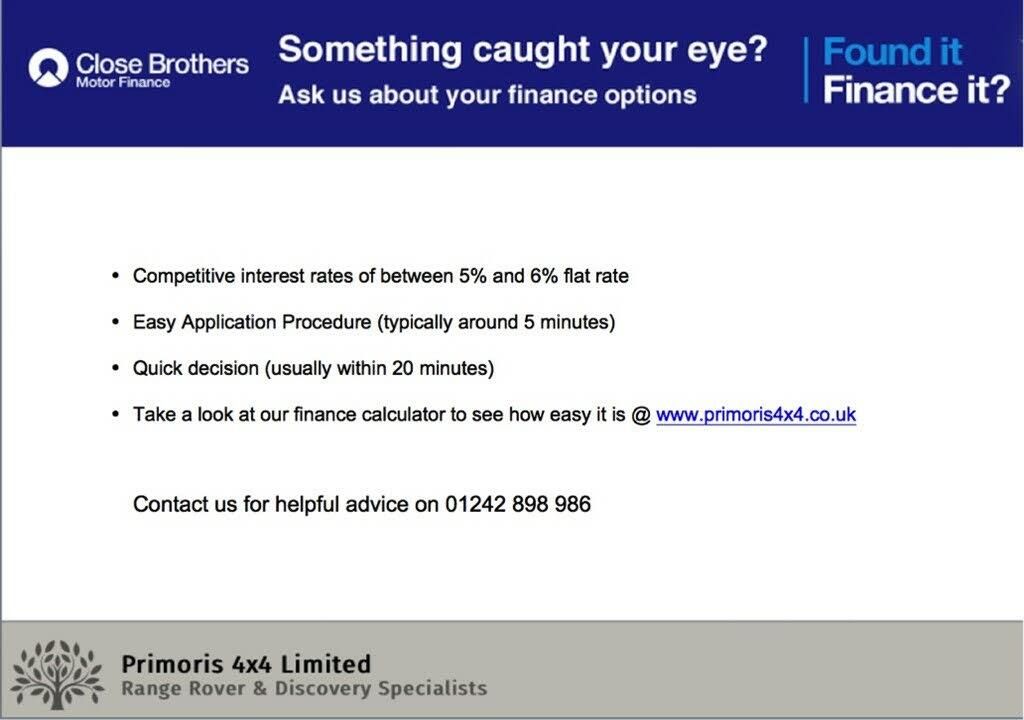
Task: Click the blue "Found it" slogan
Action: pos(892,52)
